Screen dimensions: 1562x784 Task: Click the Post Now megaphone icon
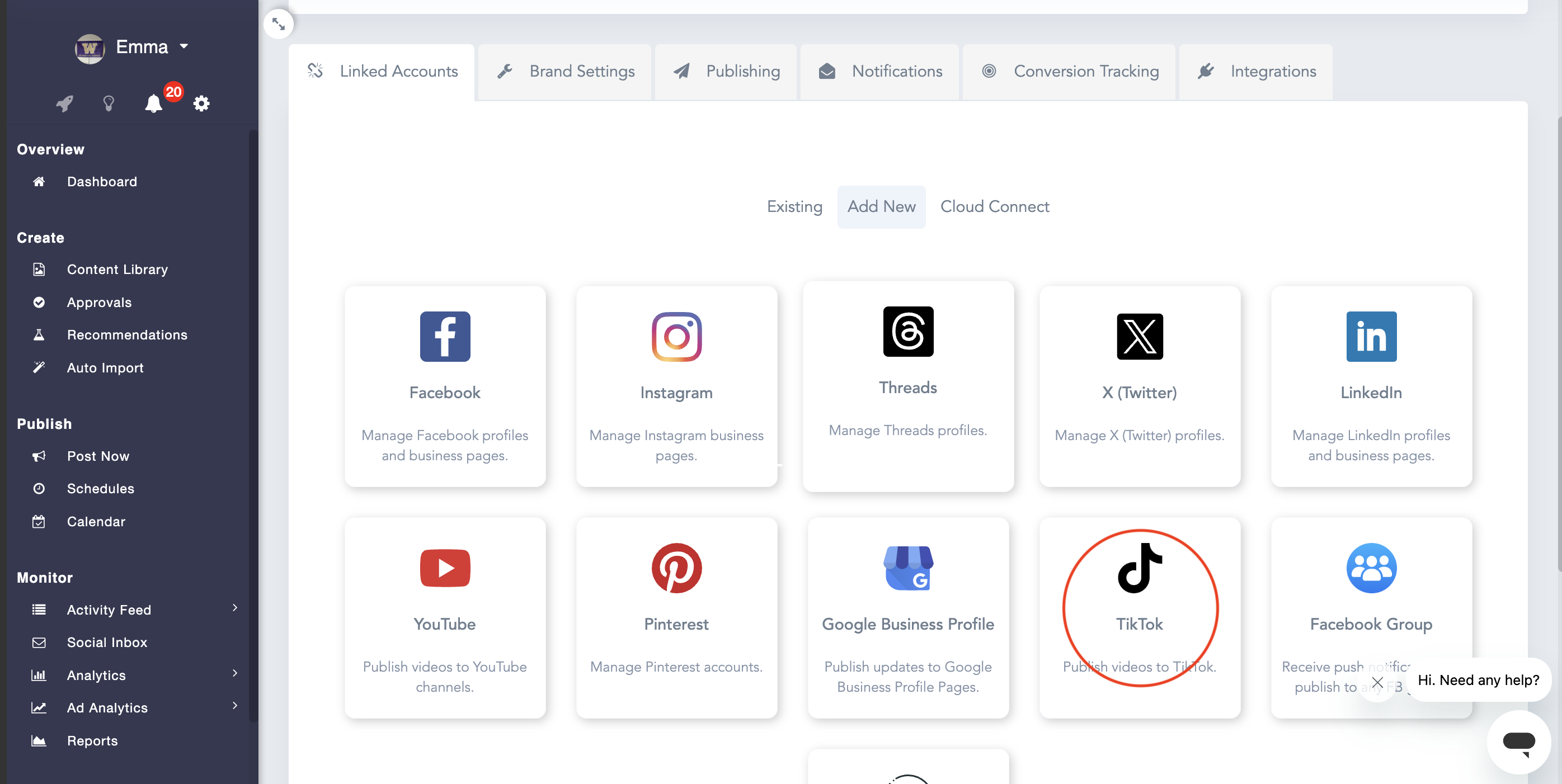39,456
